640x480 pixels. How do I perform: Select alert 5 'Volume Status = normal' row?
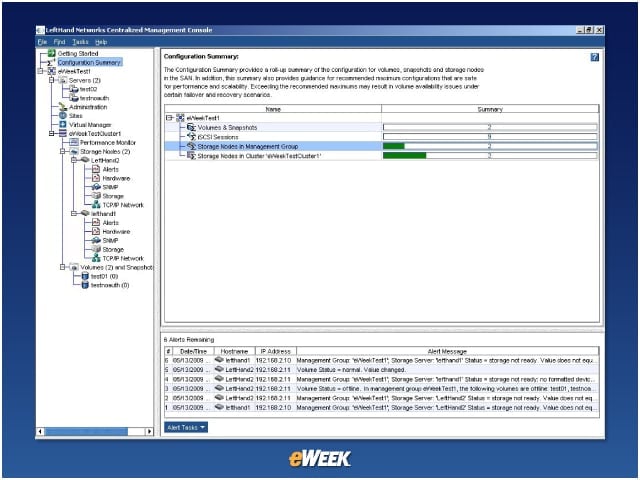[x=382, y=370]
